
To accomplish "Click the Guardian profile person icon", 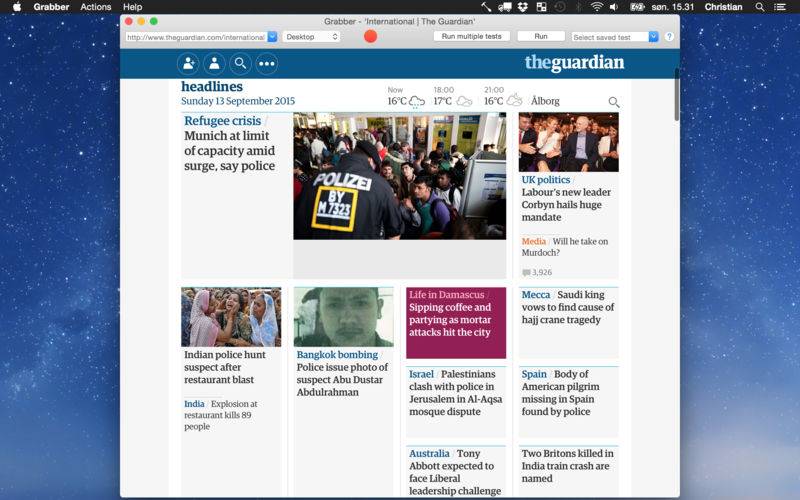I will tap(214, 64).
